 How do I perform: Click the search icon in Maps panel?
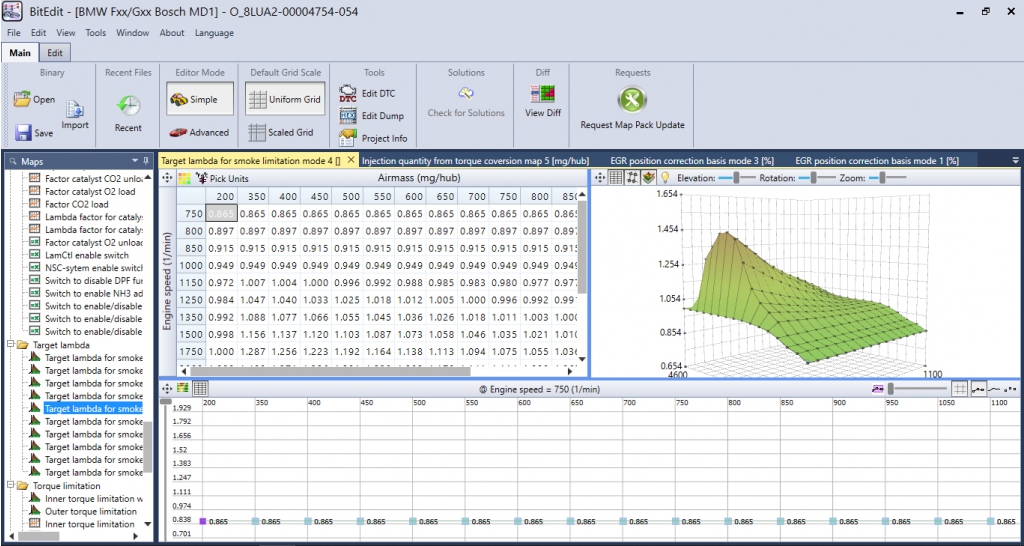pyautogui.click(x=12, y=161)
